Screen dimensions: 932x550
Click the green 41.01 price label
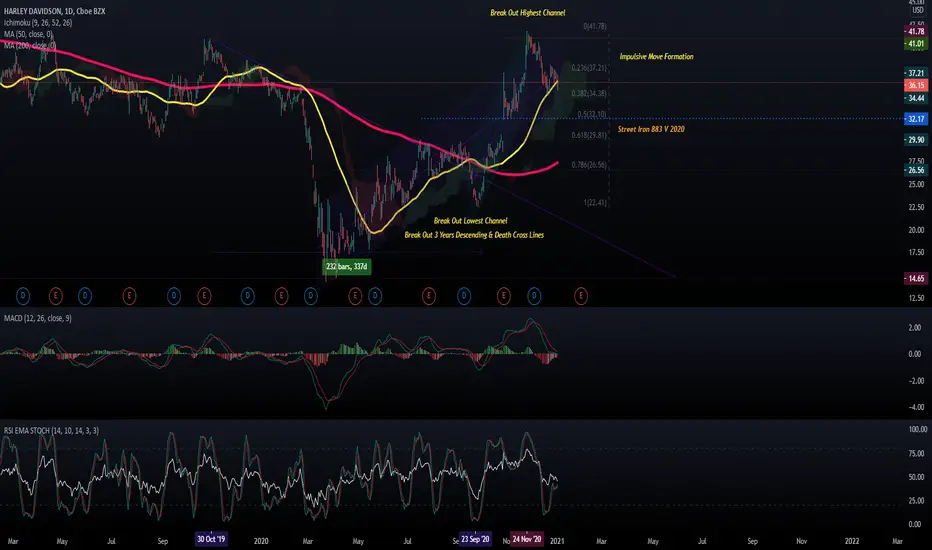tap(915, 43)
